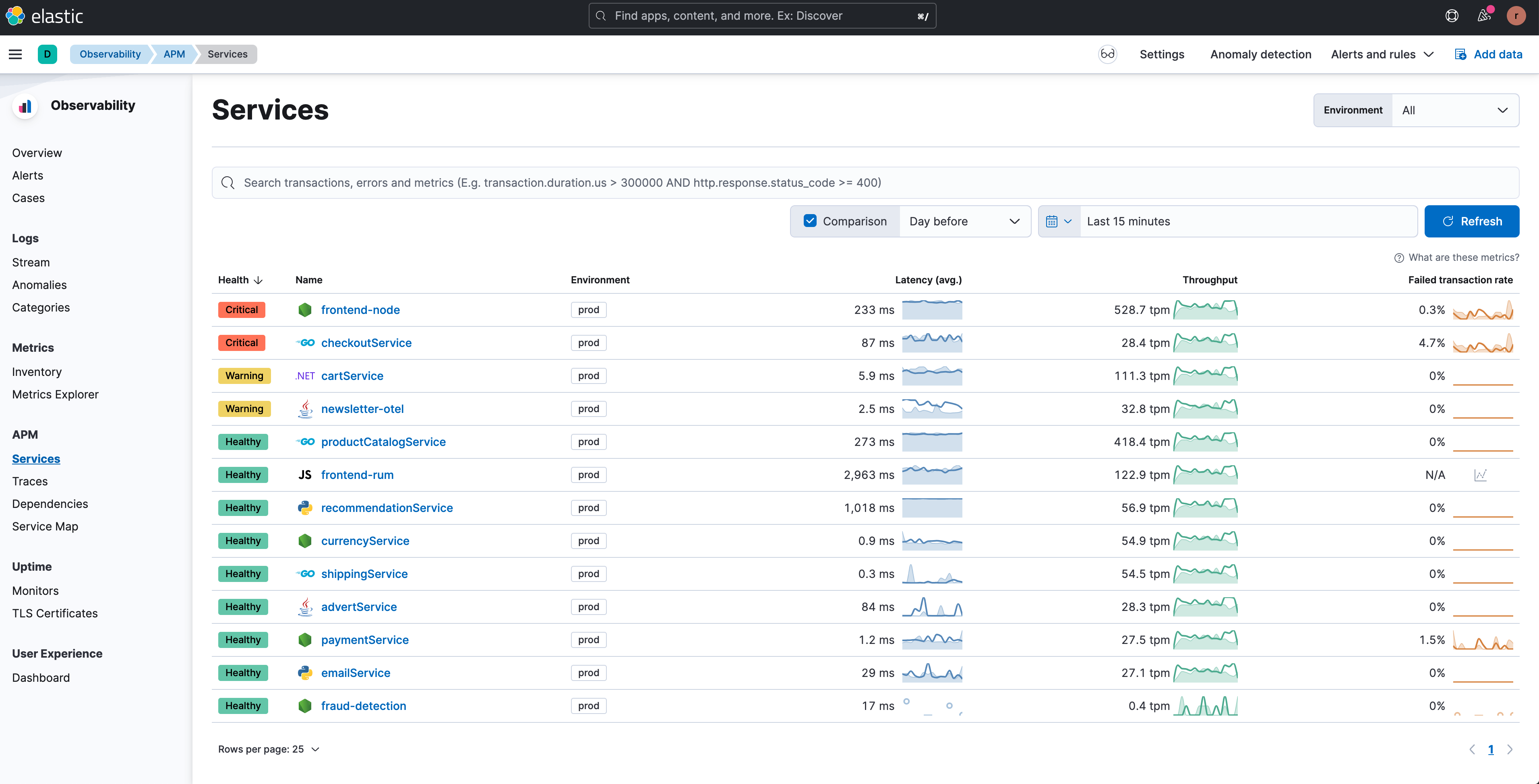
Task: Click Go icon beside shippingService
Action: [x=305, y=574]
